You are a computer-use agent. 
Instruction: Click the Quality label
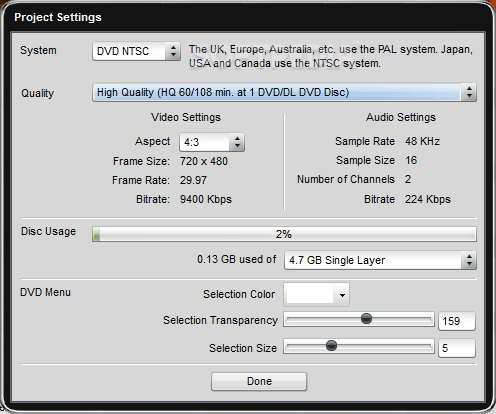point(37,93)
